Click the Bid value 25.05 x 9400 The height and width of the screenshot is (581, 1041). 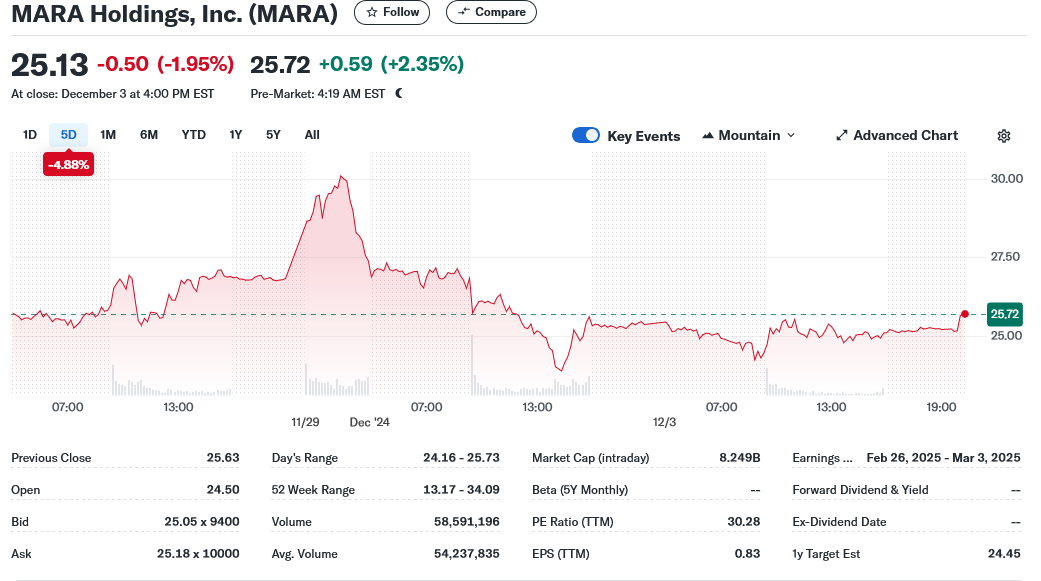202,521
